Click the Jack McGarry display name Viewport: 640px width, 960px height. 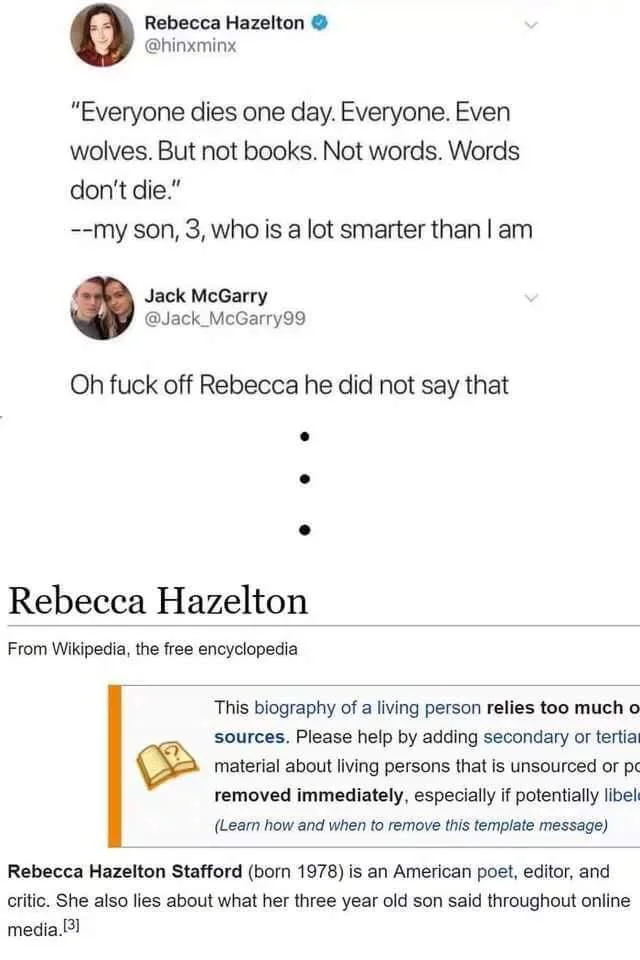coord(206,296)
